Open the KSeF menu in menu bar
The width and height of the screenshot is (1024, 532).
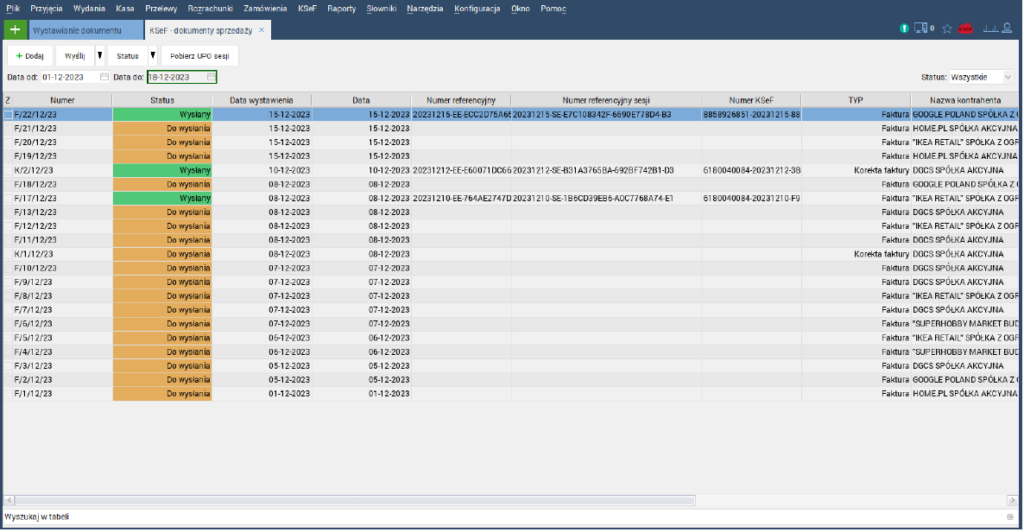point(307,8)
